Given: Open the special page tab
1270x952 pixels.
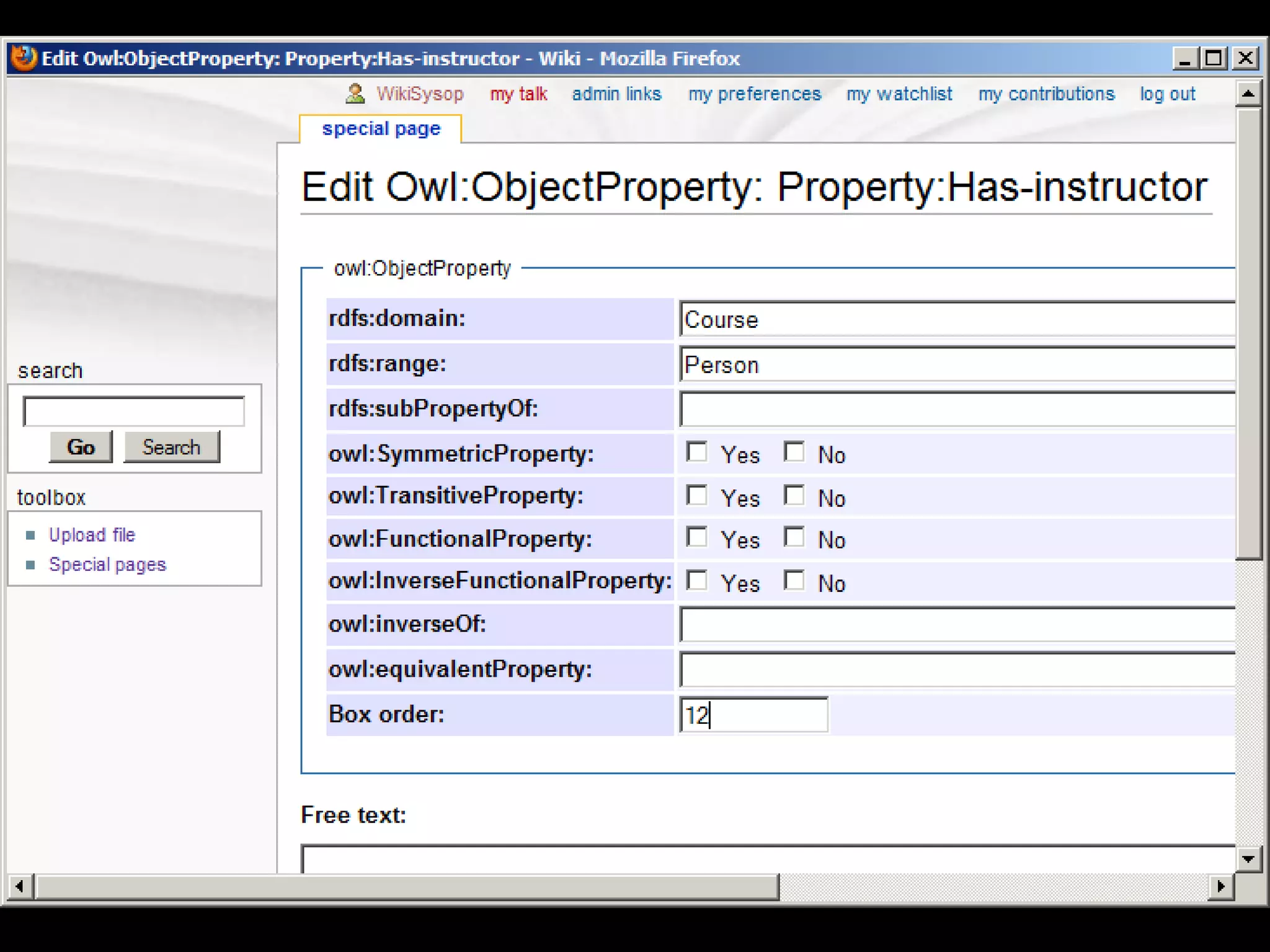Looking at the screenshot, I should (381, 129).
